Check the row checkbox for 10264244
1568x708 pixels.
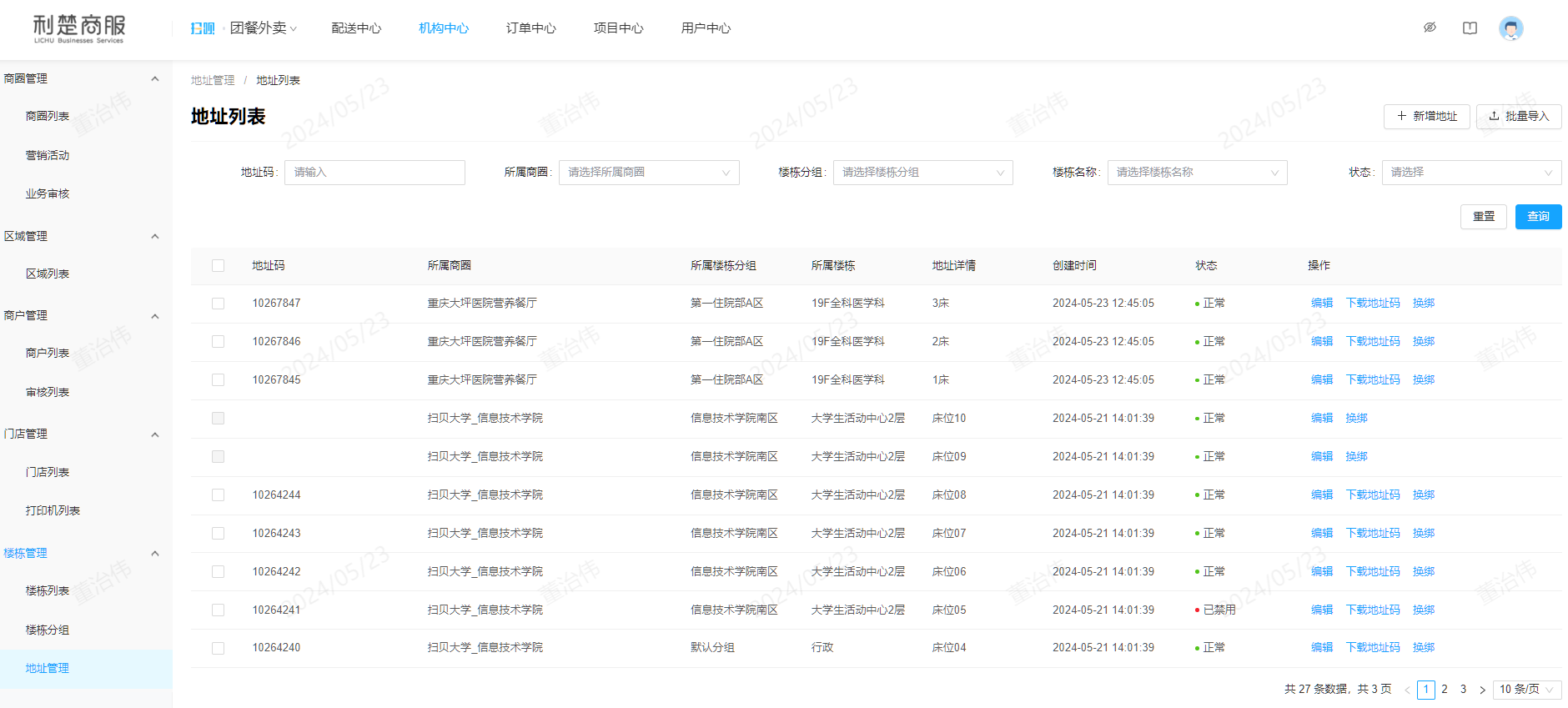[x=218, y=495]
